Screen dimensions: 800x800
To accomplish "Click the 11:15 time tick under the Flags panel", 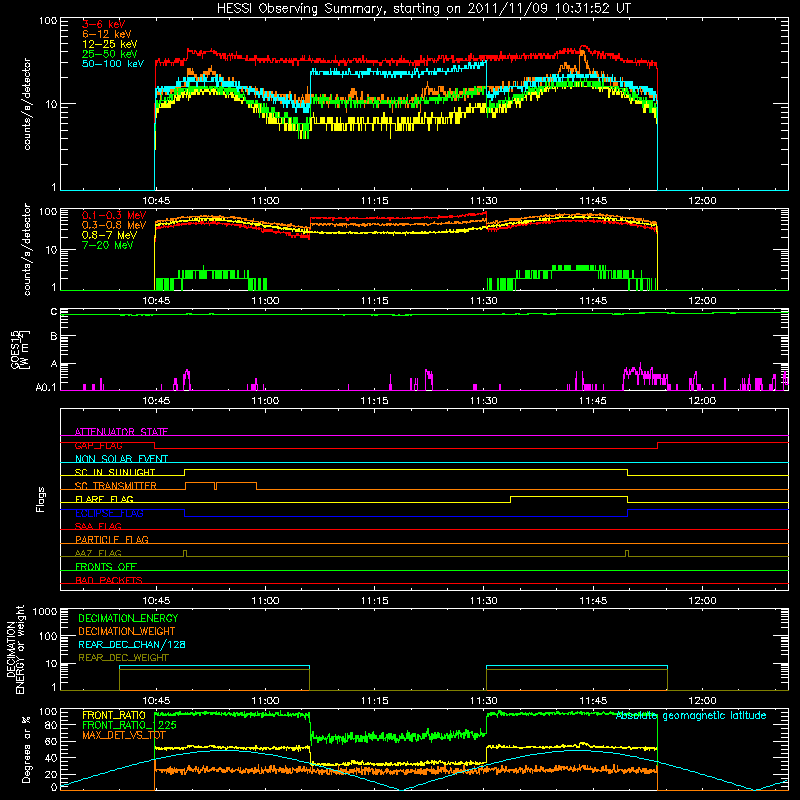I will click(x=374, y=601).
